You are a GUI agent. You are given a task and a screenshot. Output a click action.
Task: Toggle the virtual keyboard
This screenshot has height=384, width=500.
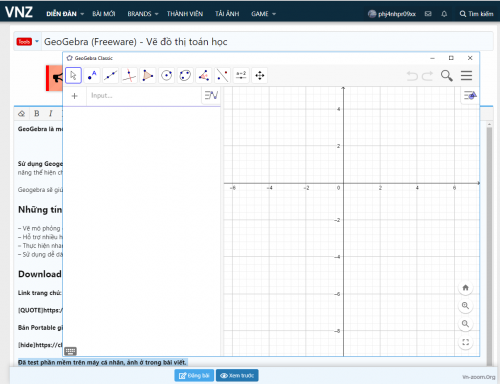tap(71, 351)
